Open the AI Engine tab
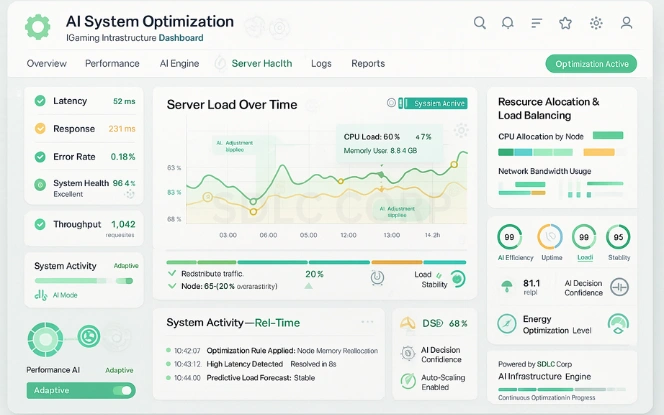This screenshot has width=664, height=415. pyautogui.click(x=179, y=63)
